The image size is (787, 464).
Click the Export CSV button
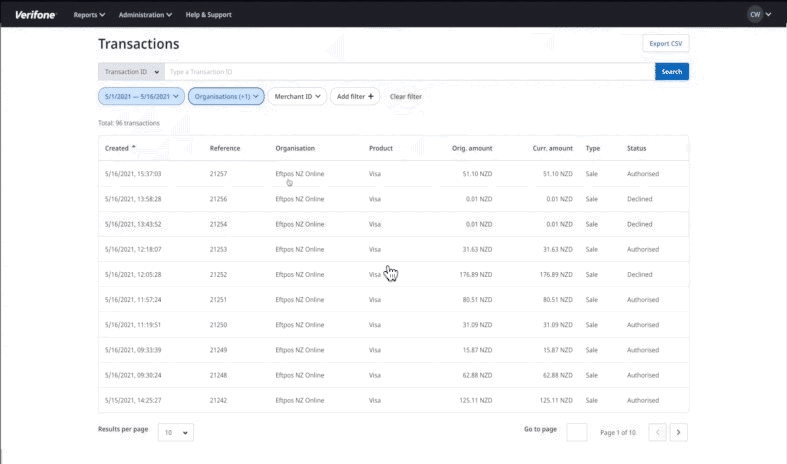[665, 43]
